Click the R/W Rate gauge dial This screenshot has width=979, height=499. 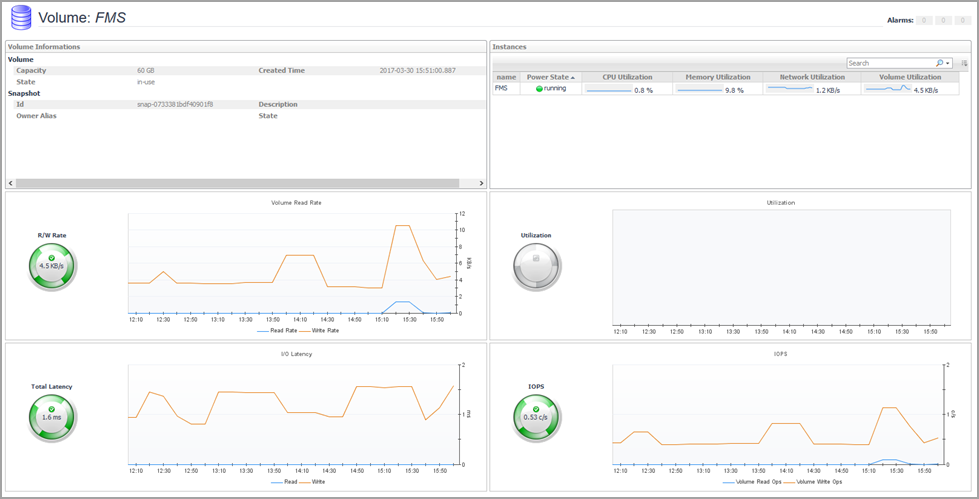tap(52, 267)
